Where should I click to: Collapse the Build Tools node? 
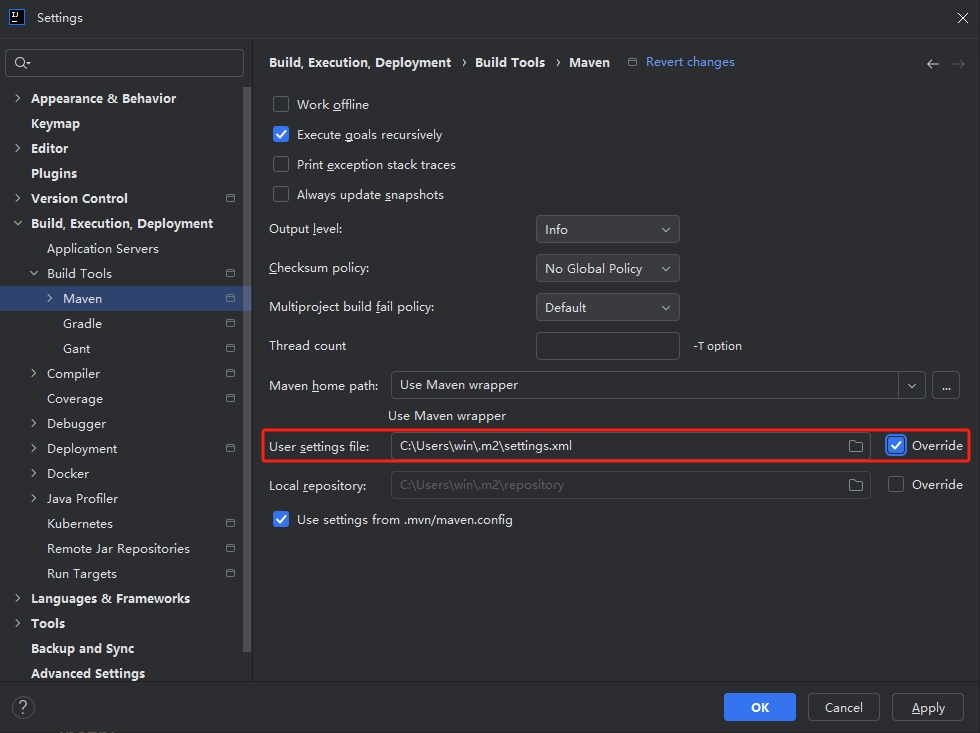(34, 273)
